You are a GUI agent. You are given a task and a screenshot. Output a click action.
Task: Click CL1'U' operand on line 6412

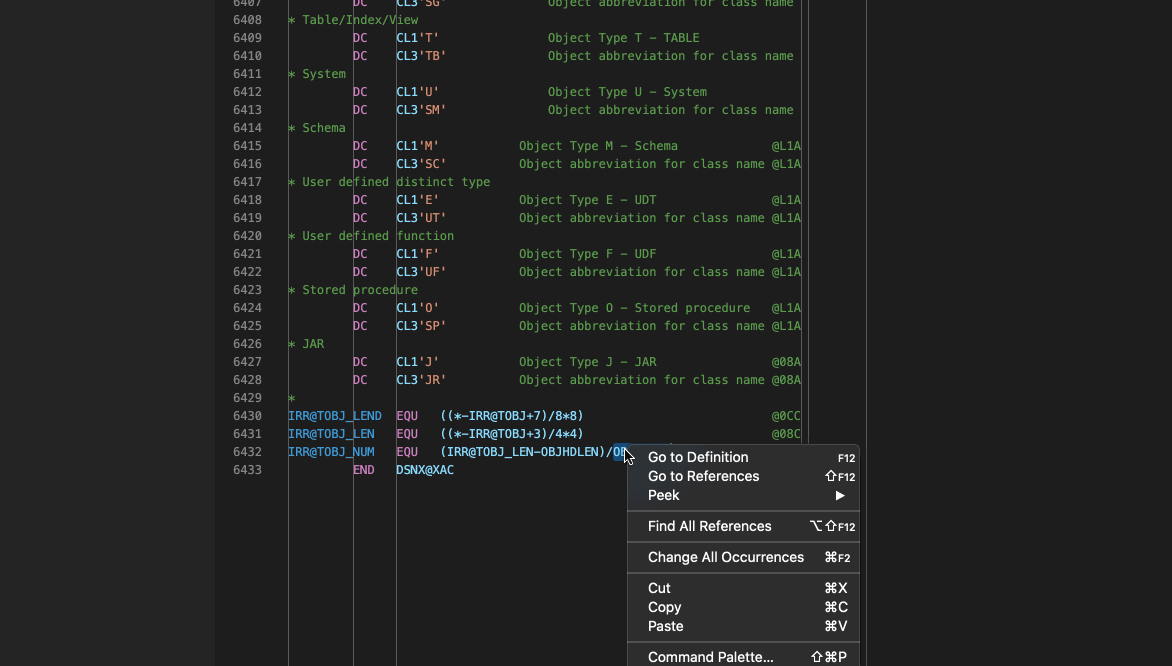pos(418,92)
